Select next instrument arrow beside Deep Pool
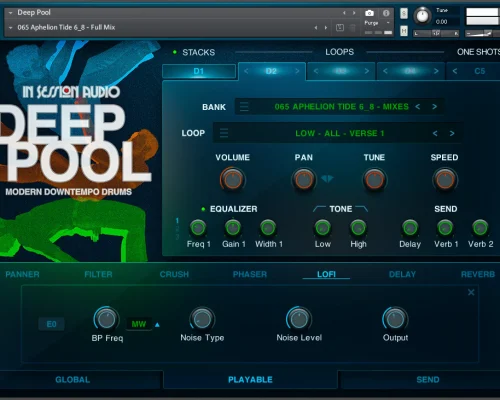Viewport: 500px width, 400px height. pos(354,13)
